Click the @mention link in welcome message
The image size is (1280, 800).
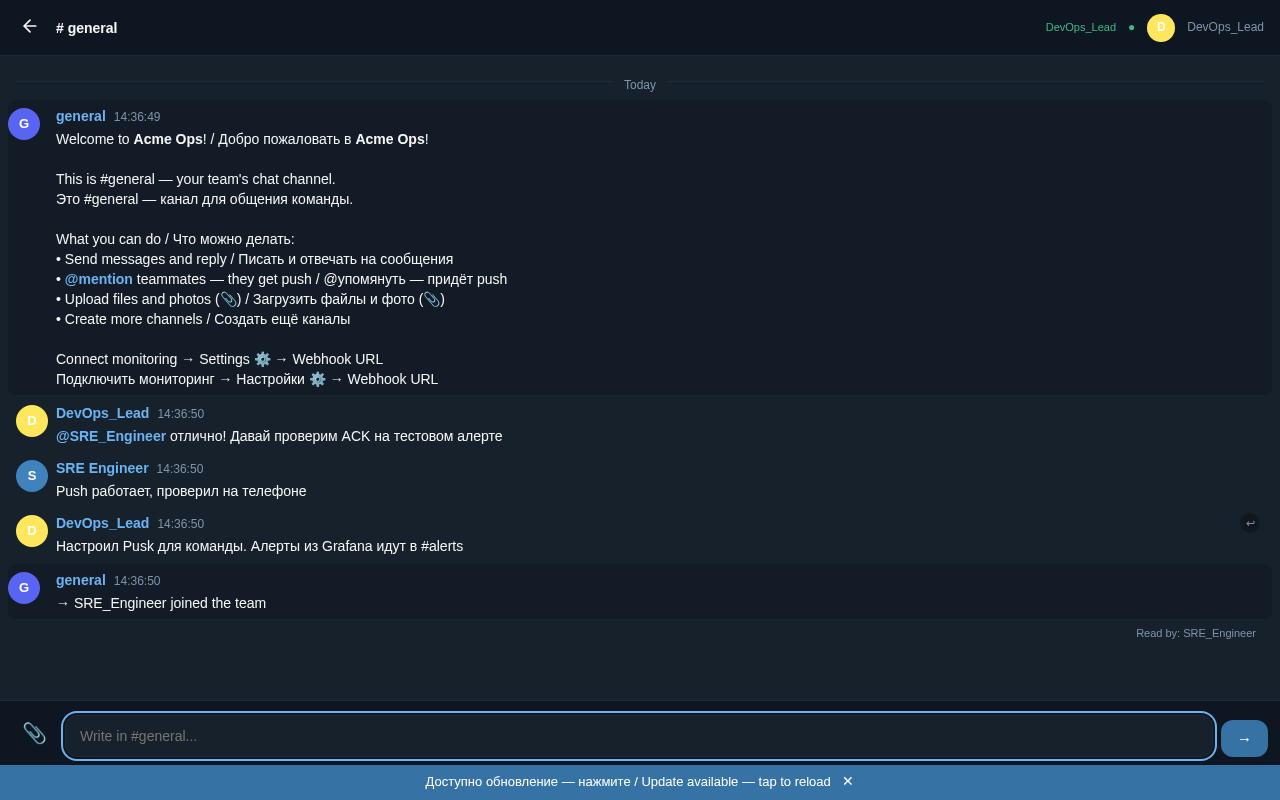99,279
